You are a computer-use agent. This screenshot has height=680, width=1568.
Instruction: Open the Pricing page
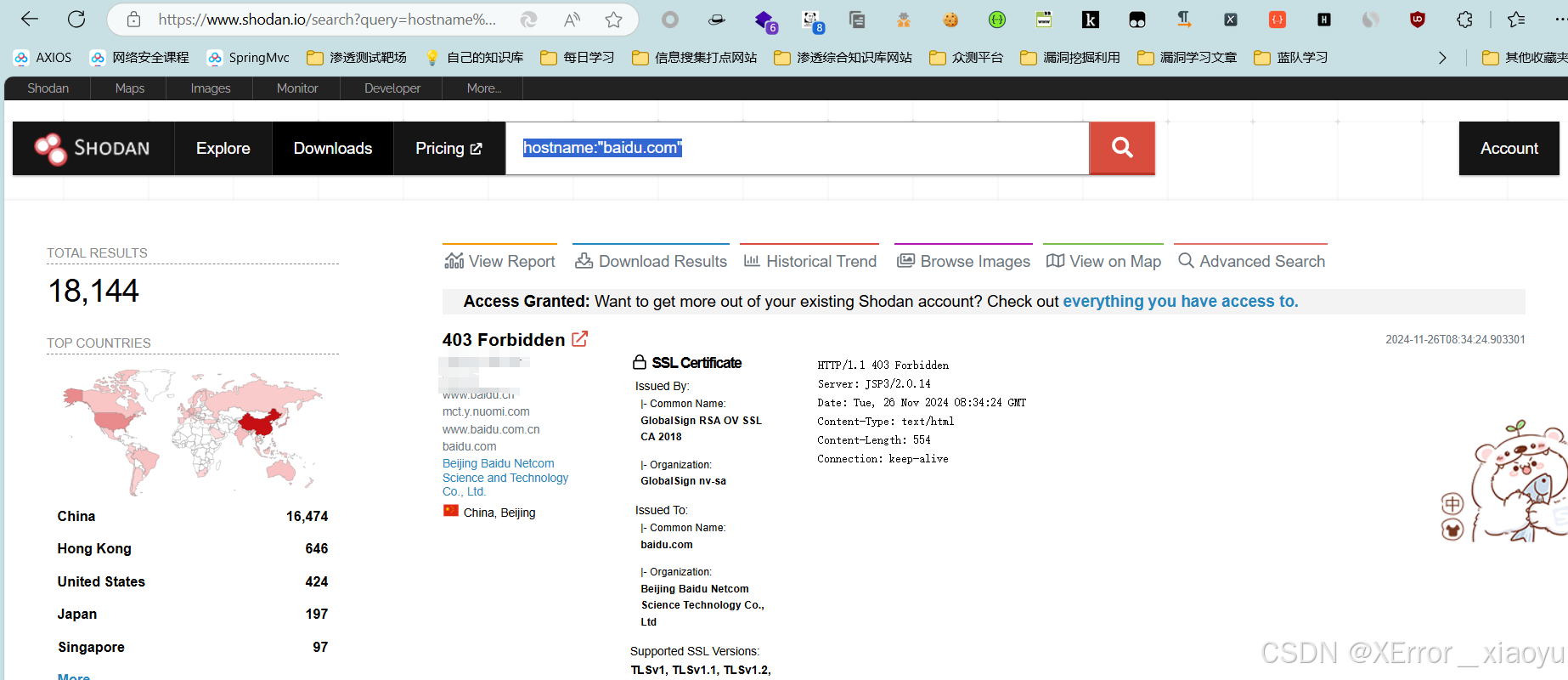[x=449, y=148]
